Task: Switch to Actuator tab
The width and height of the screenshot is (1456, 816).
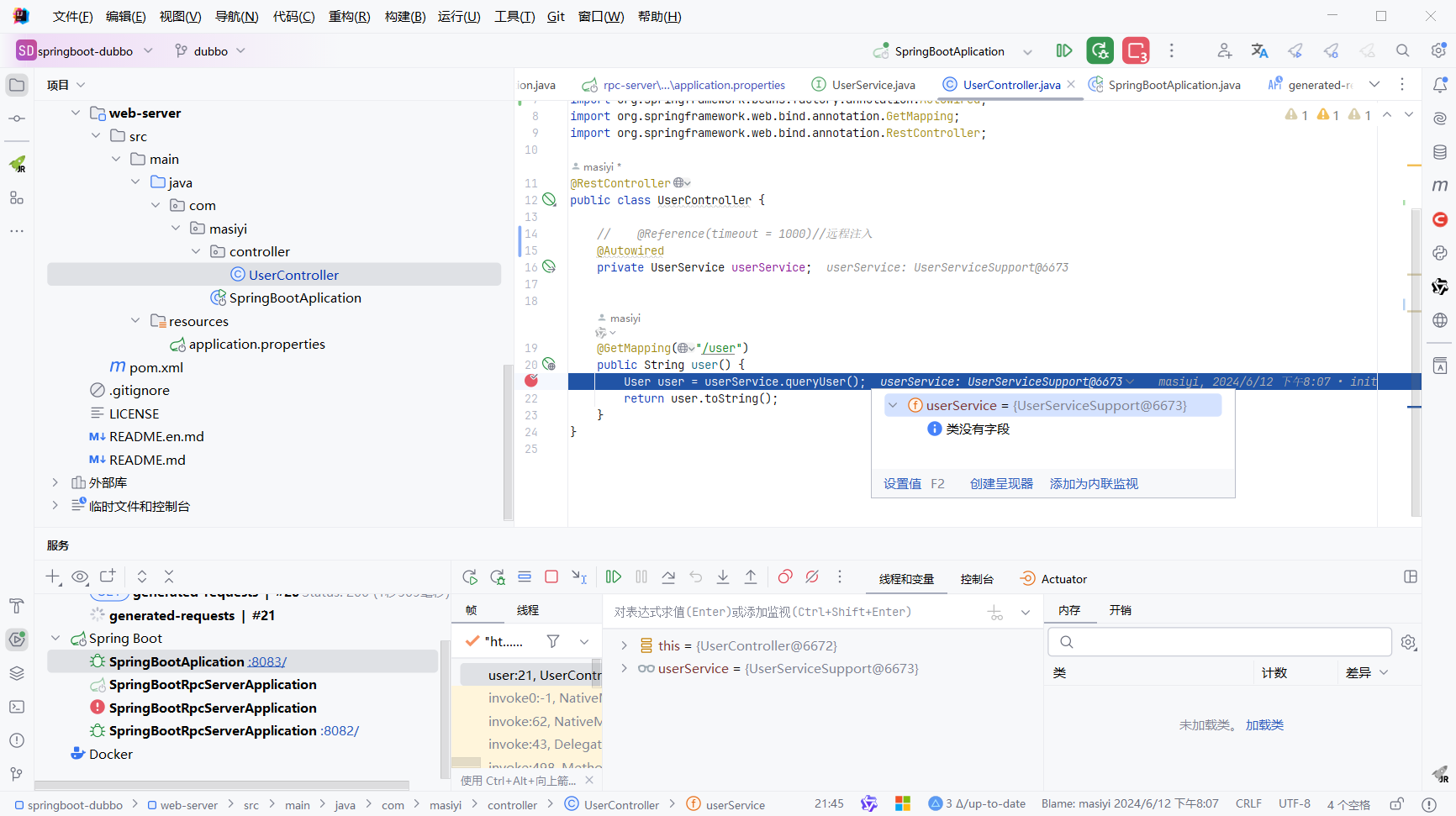Action: click(x=1053, y=579)
